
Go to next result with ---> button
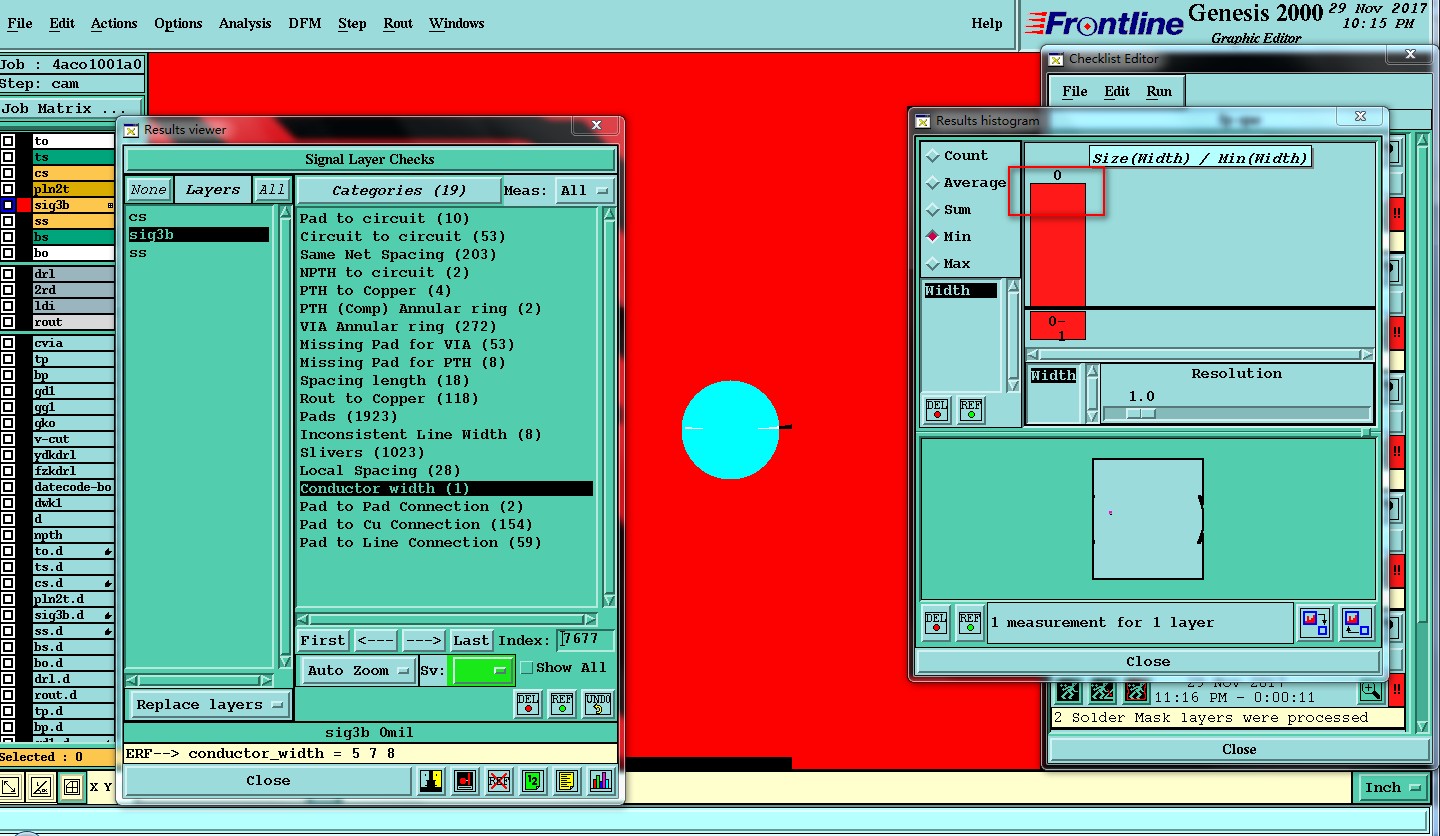[x=423, y=640]
